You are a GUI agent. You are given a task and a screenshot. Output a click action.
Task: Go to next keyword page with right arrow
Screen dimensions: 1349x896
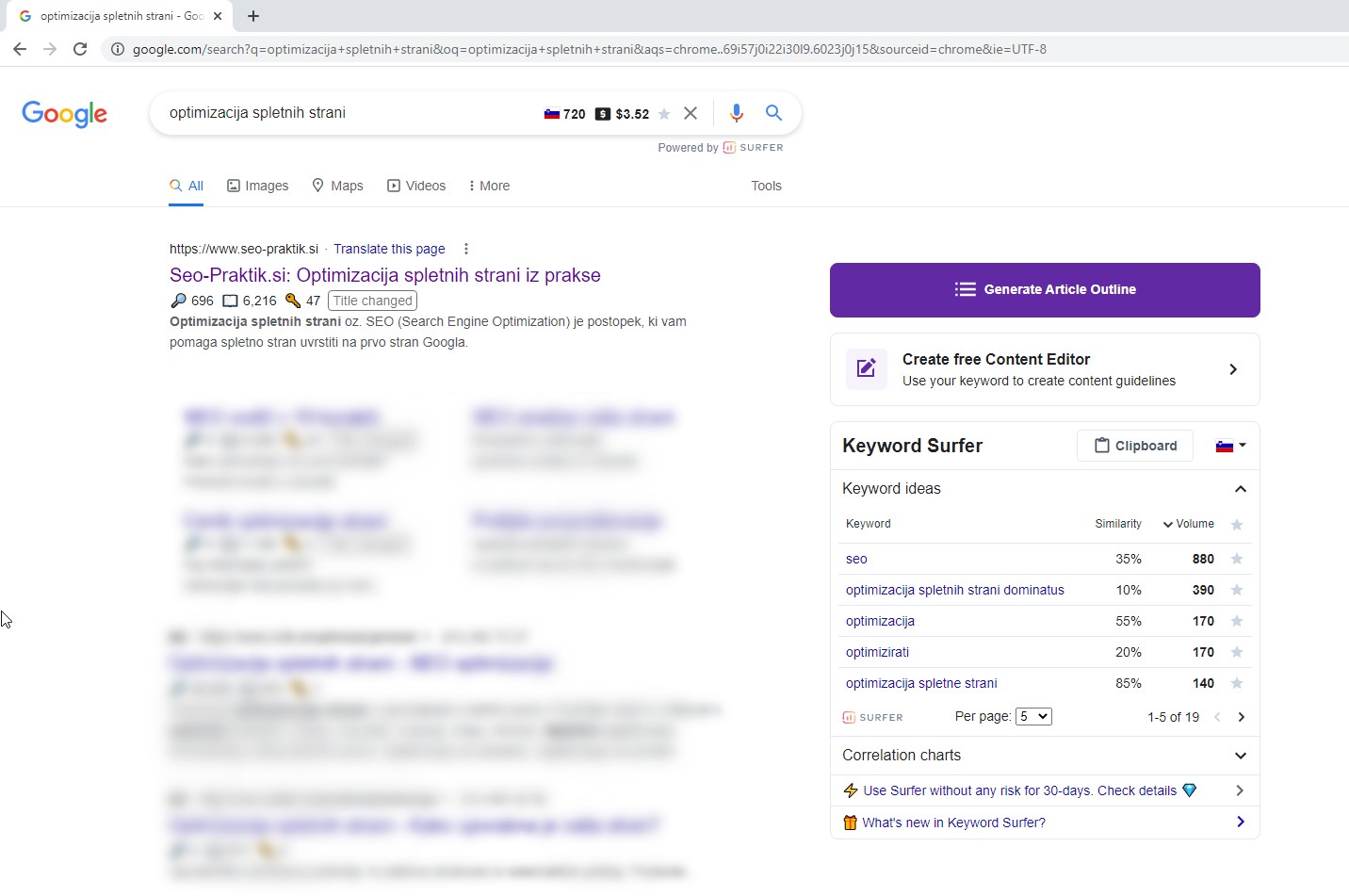(x=1241, y=717)
